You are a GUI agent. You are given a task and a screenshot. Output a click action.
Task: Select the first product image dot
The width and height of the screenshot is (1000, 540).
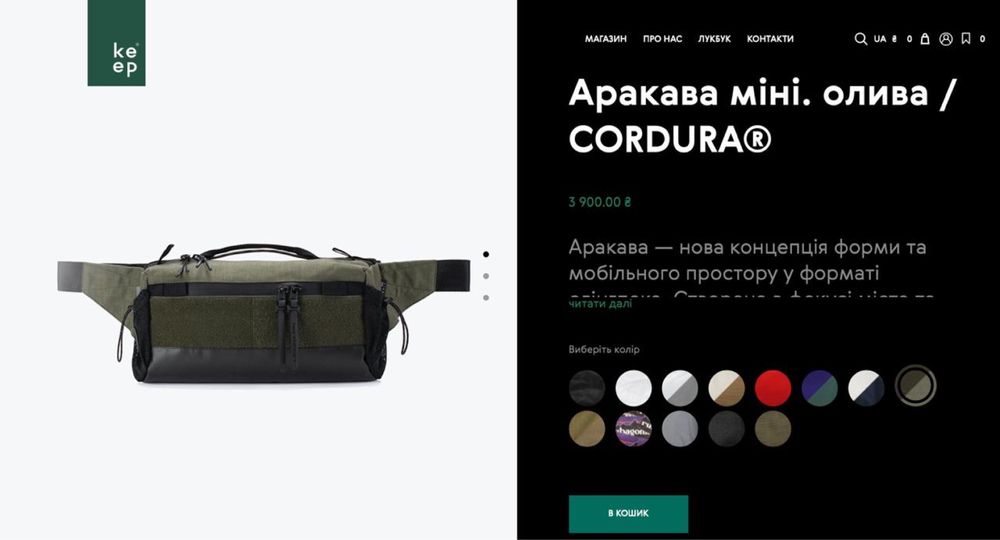tap(486, 254)
